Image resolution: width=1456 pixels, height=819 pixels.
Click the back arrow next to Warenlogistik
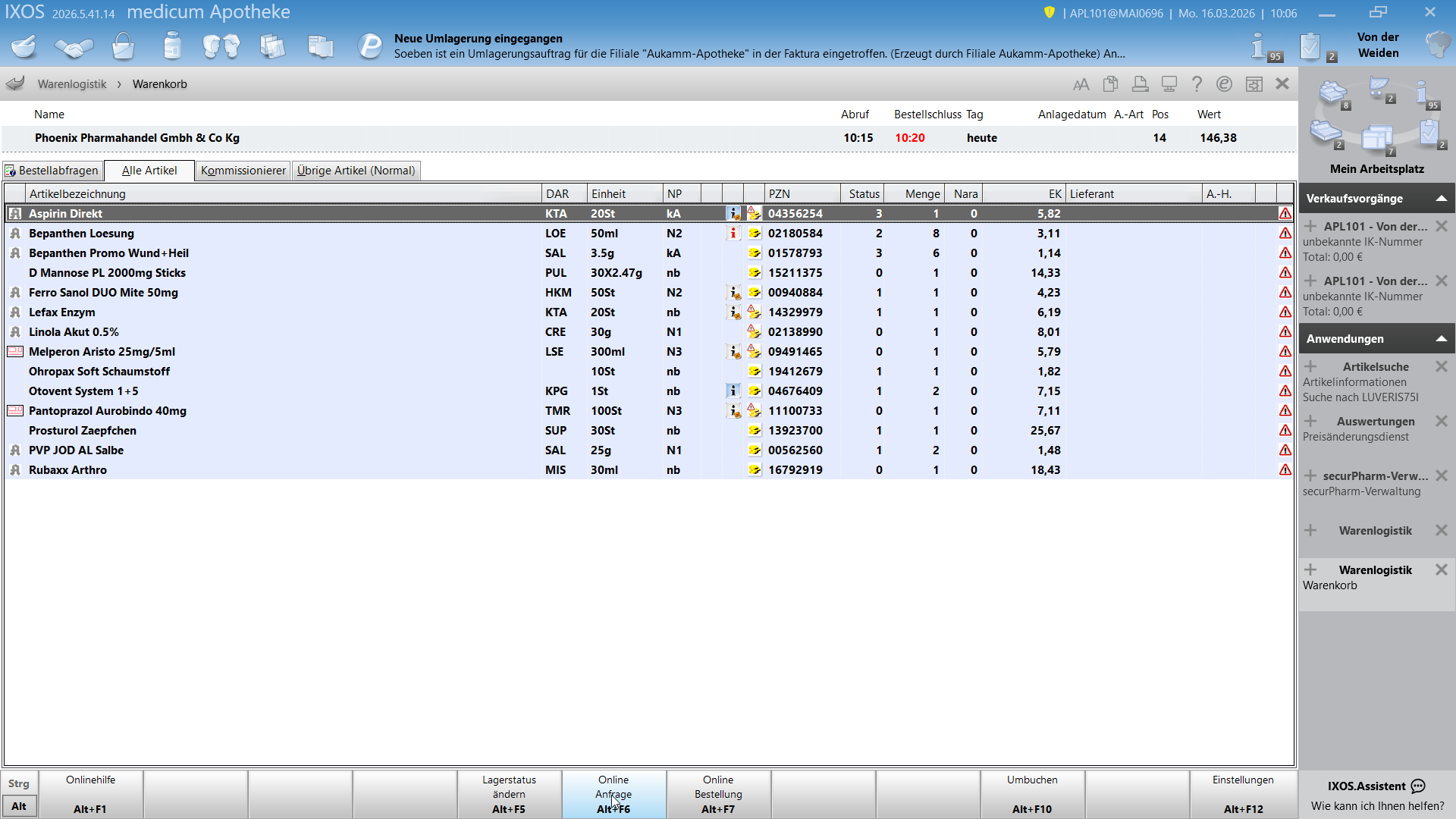click(15, 83)
